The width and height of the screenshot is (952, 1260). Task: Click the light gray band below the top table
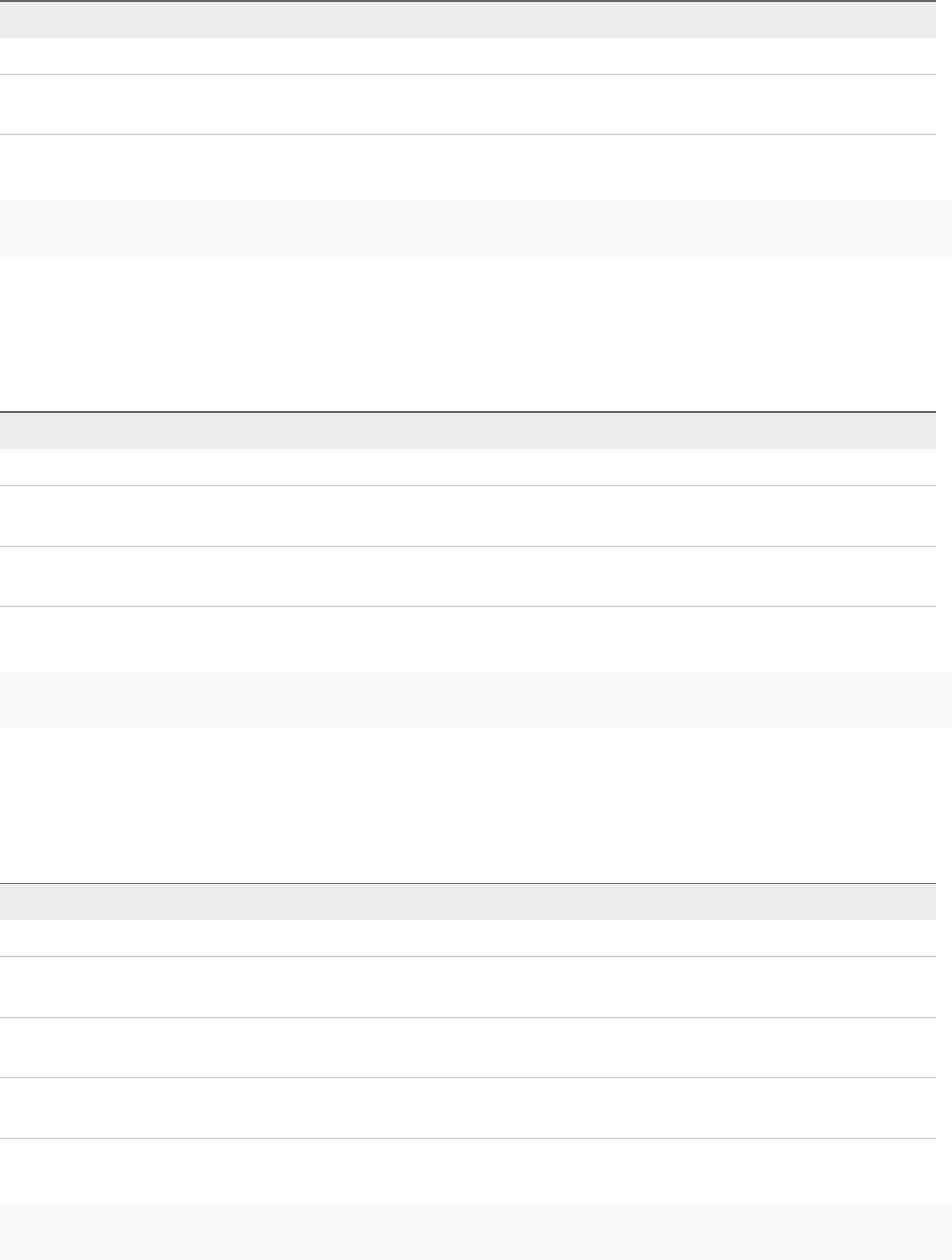[x=476, y=229]
